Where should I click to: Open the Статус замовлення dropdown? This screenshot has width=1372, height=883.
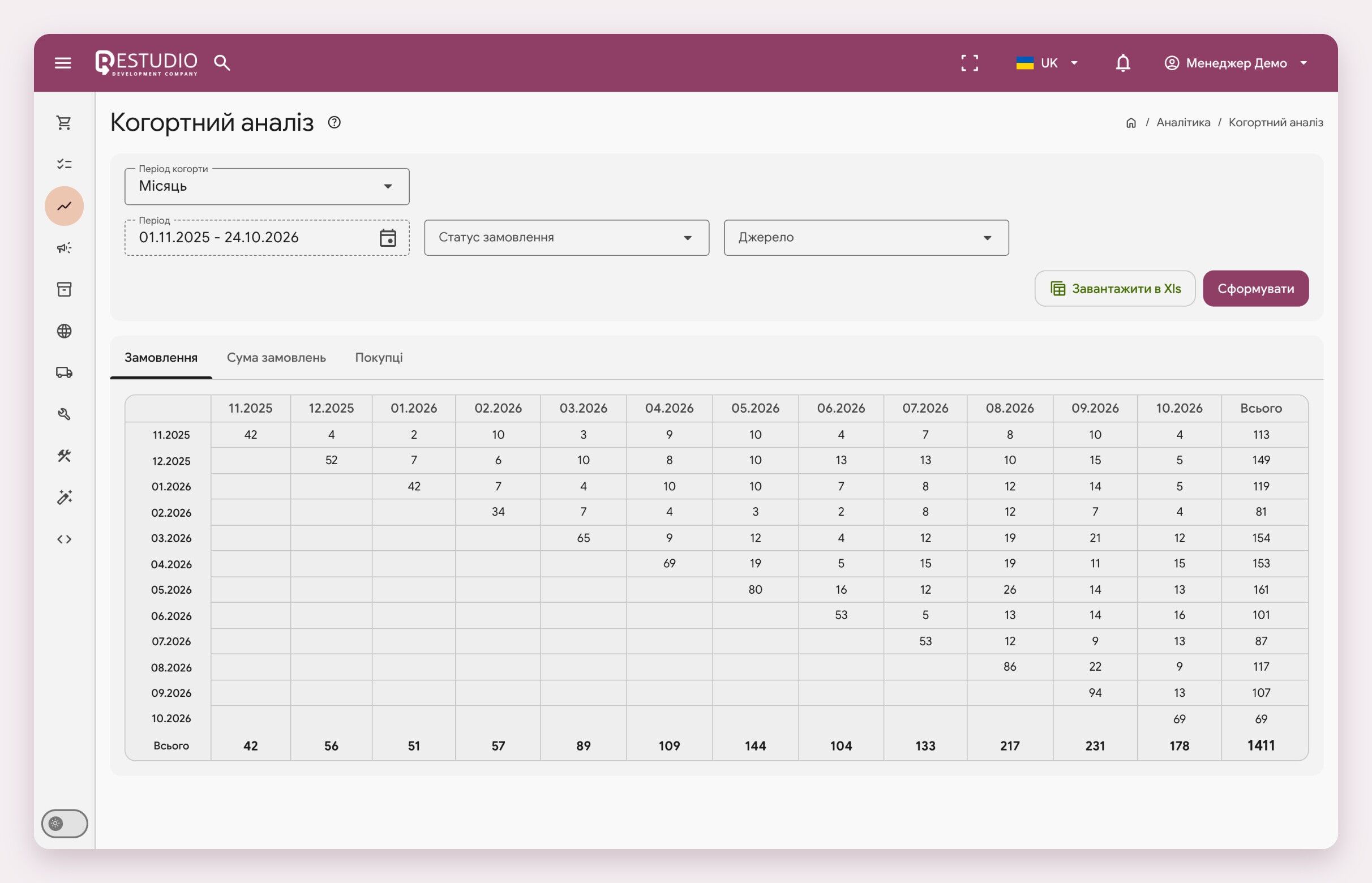[567, 237]
